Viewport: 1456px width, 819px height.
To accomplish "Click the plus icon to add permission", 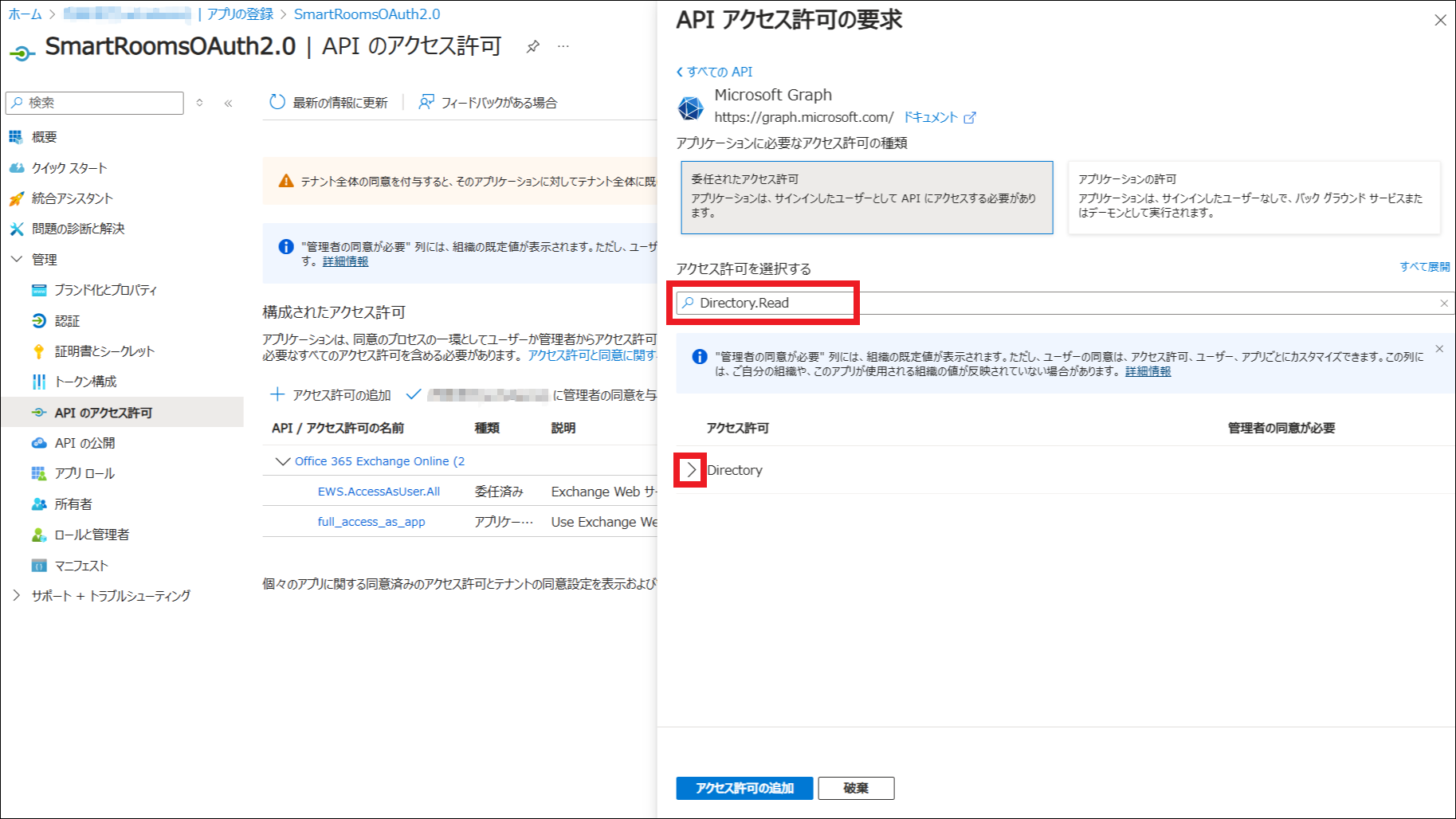I will (x=277, y=394).
